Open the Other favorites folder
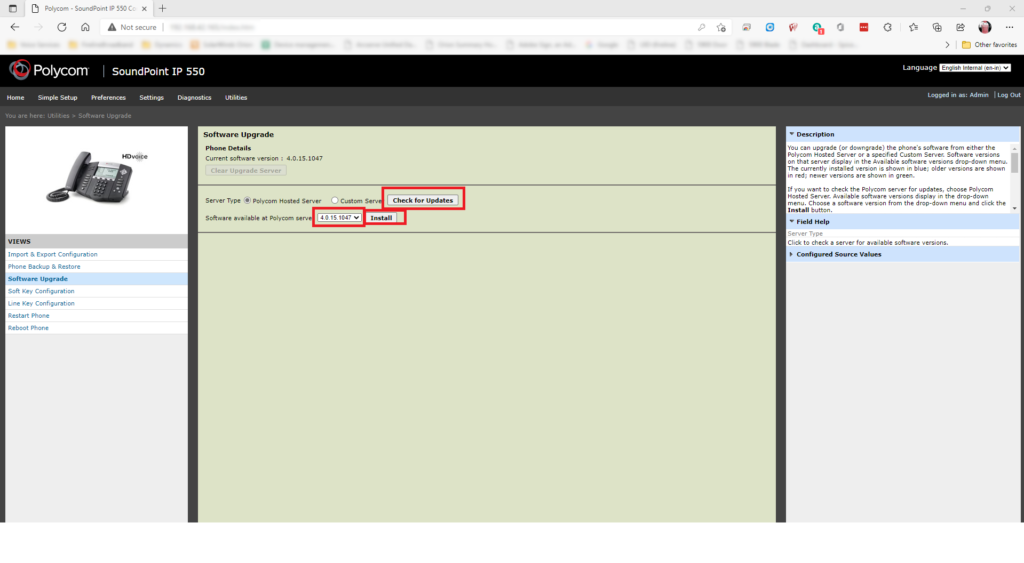The height and width of the screenshot is (563, 1024). tap(989, 44)
